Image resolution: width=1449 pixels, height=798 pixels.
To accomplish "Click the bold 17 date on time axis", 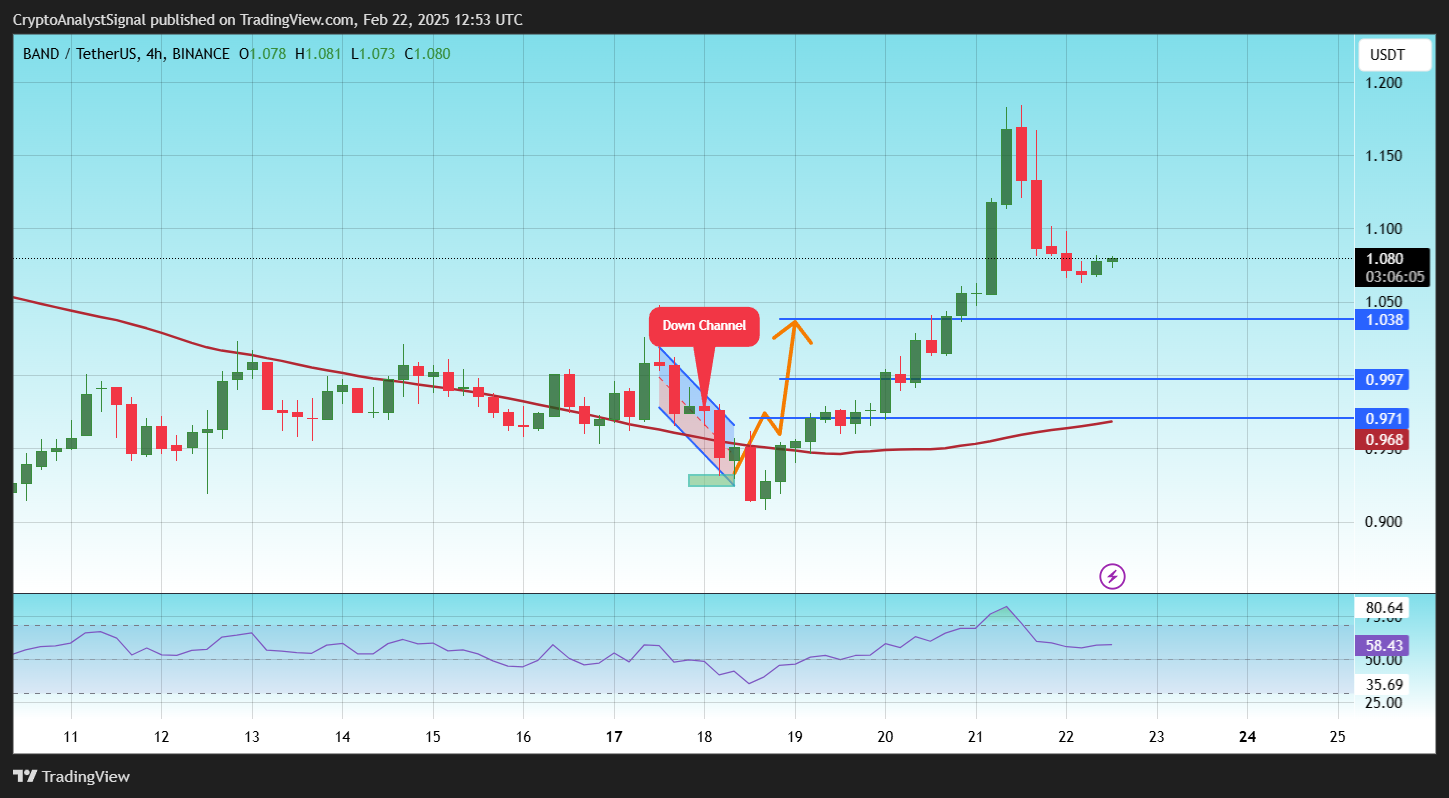I will click(x=614, y=737).
